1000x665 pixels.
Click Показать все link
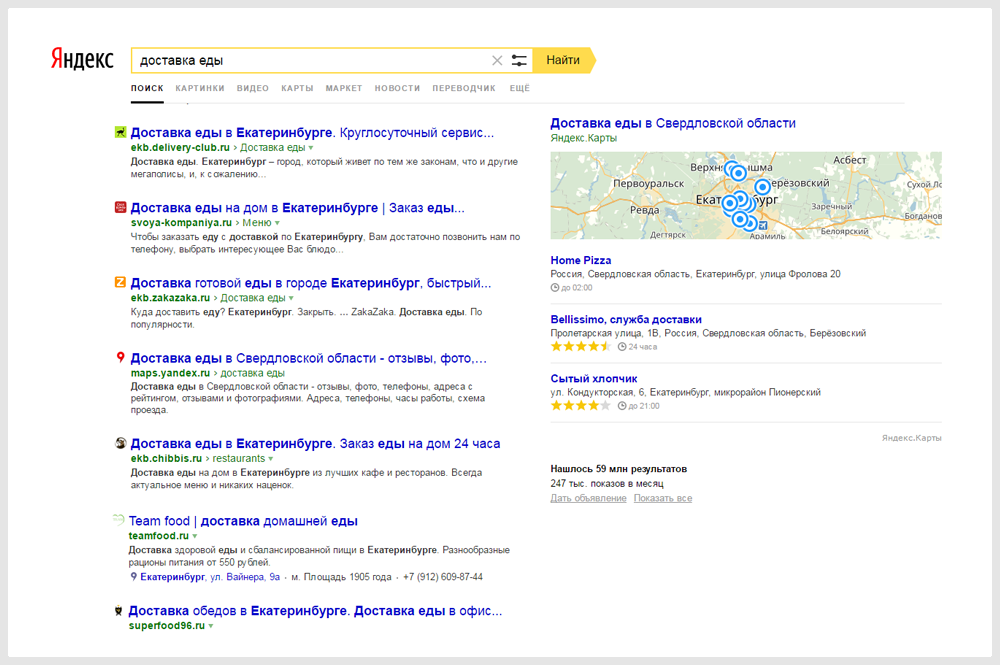(x=663, y=499)
